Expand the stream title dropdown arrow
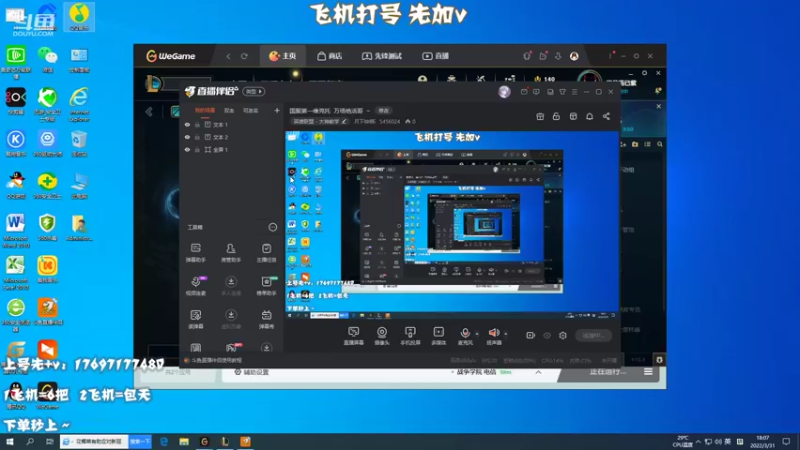This screenshot has height=450, width=800. (x=368, y=111)
